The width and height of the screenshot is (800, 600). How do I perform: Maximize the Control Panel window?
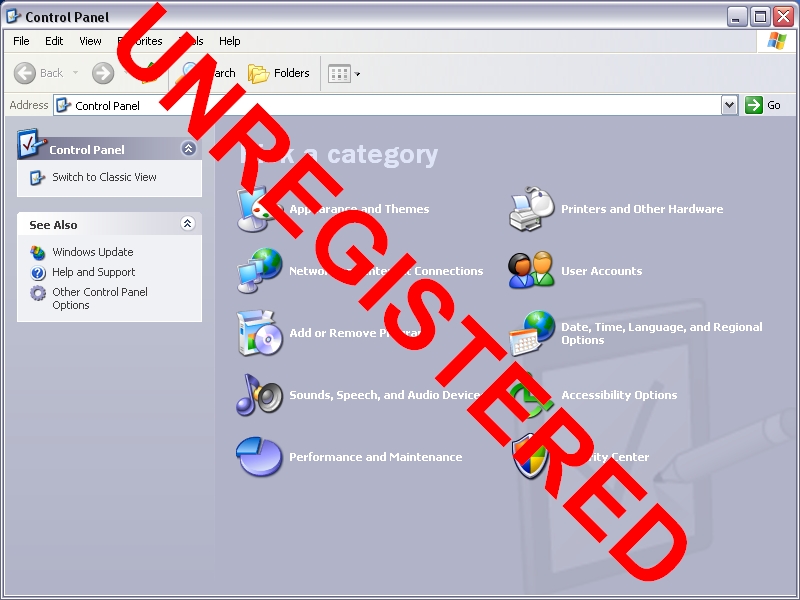click(760, 17)
